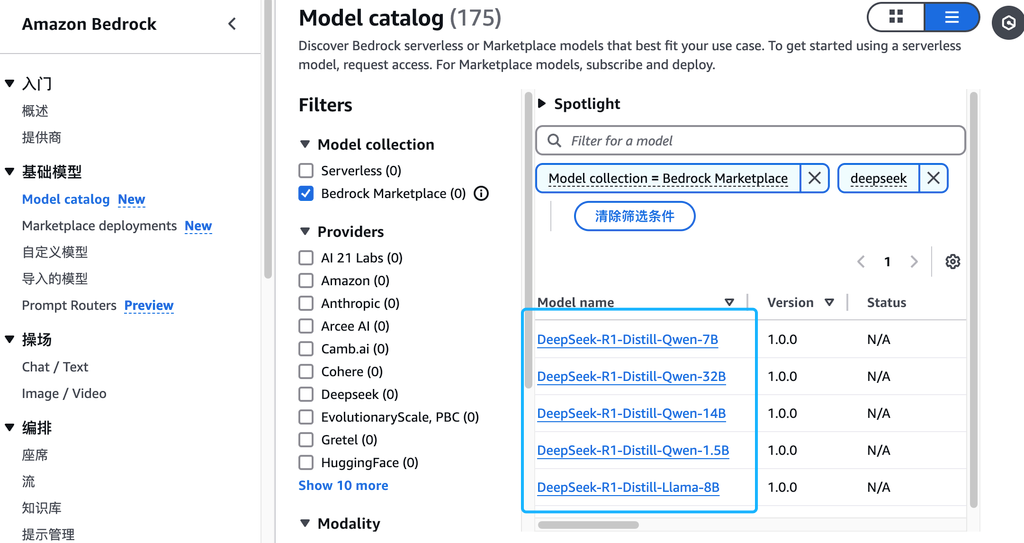
Task: Go to next results page
Action: 914,261
